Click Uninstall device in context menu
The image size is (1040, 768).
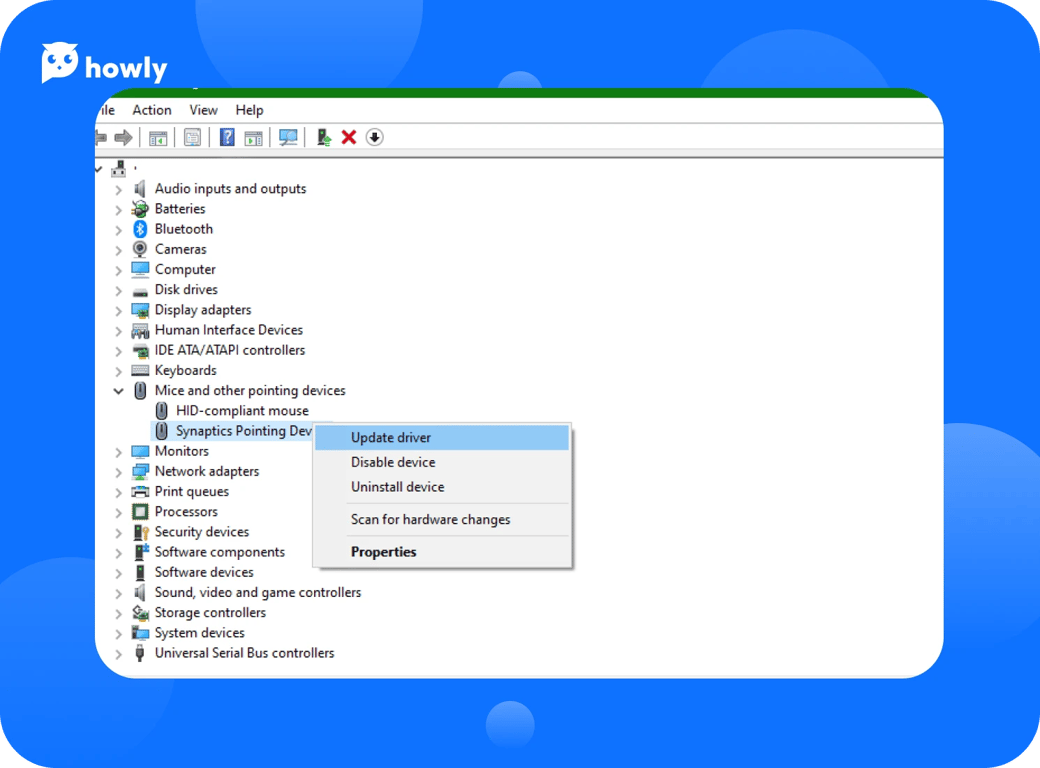[397, 487]
